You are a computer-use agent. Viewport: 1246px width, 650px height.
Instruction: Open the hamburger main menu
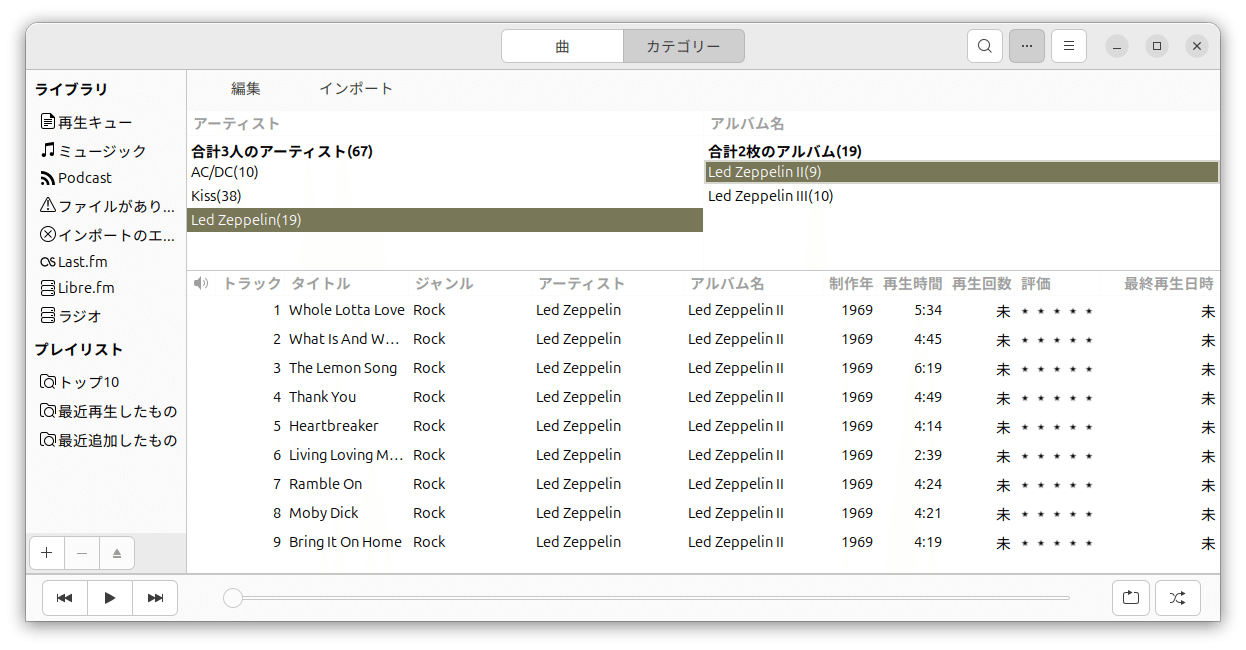[1069, 46]
